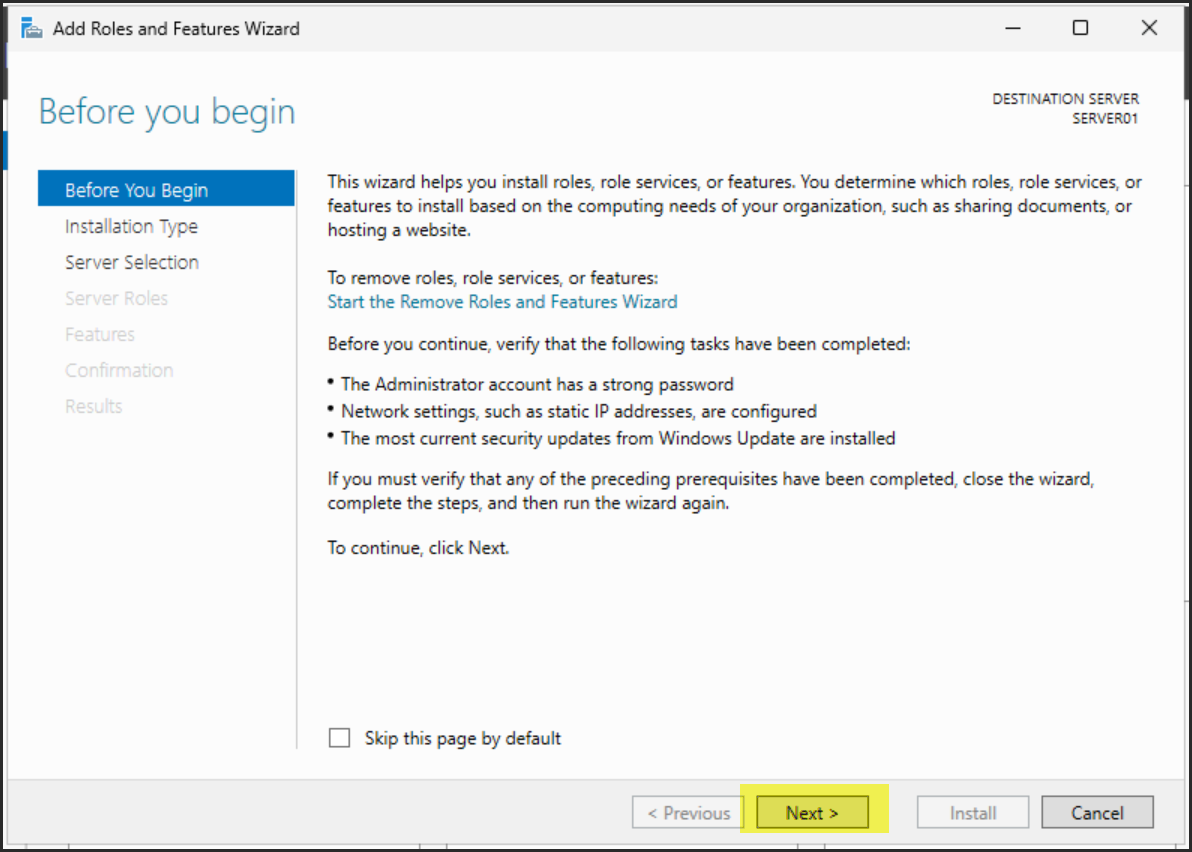Image resolution: width=1192 pixels, height=852 pixels.
Task: Switch to Server Selection step
Action: [x=132, y=262]
